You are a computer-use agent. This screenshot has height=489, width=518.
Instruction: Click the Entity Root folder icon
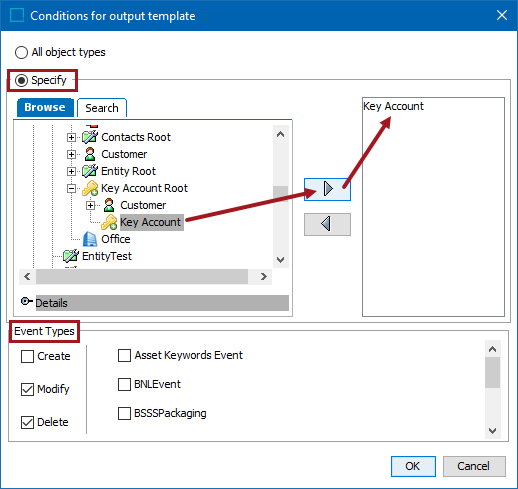pos(90,171)
